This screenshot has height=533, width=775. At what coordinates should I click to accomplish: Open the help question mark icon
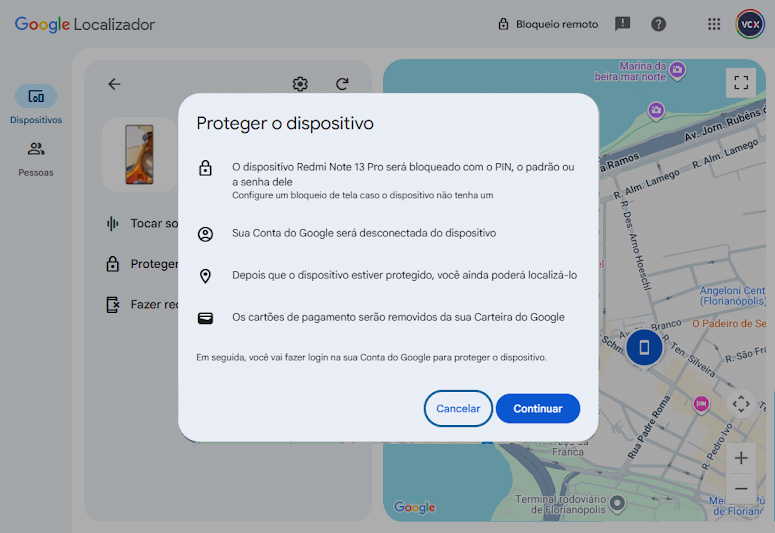click(658, 24)
